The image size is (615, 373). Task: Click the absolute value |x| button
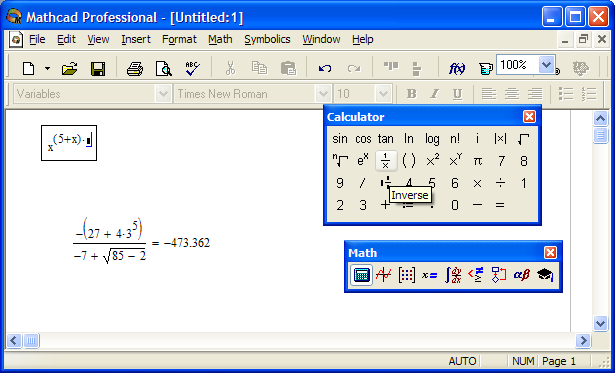click(x=500, y=139)
